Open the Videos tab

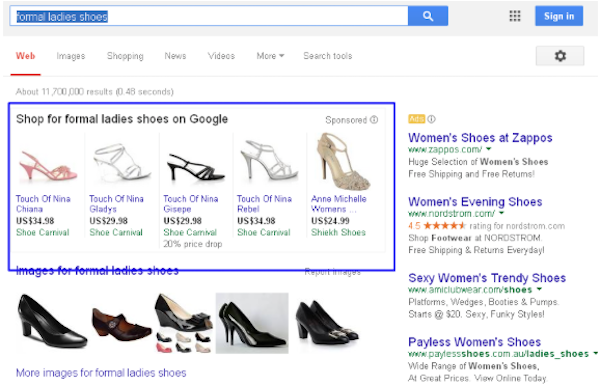(x=221, y=56)
